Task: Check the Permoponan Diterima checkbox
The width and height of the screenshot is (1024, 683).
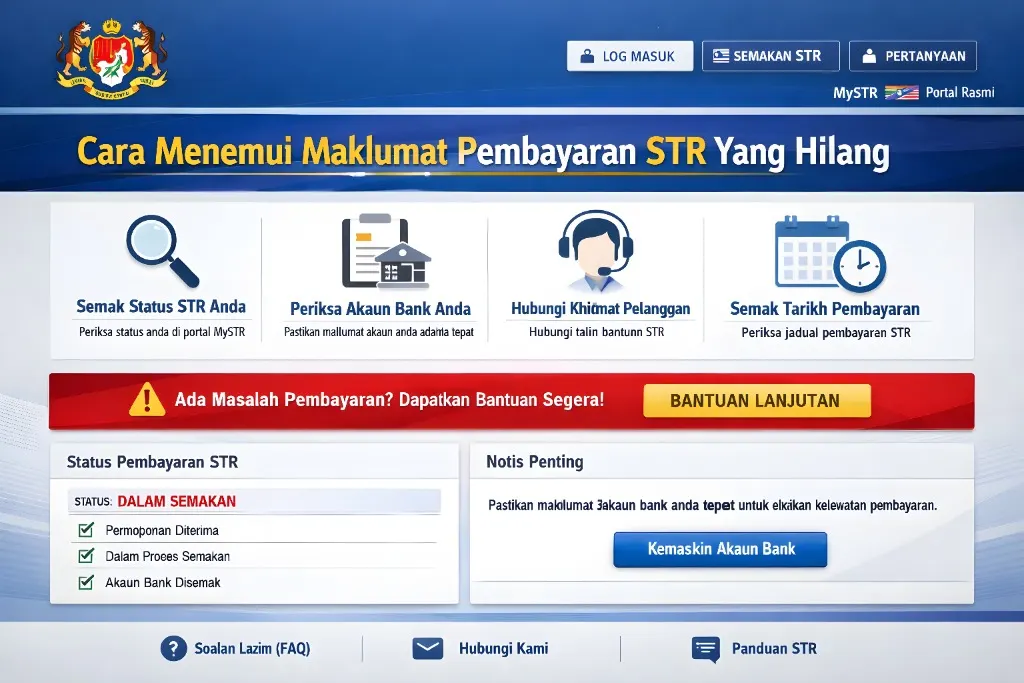Action: (88, 530)
